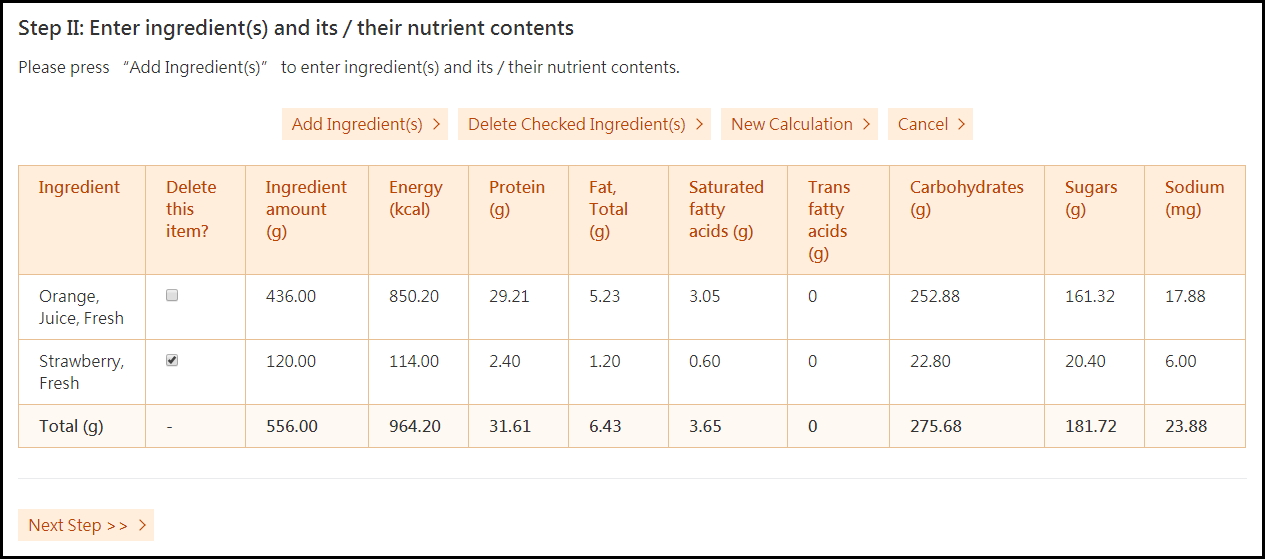Click the Cancel button
Viewport: 1265px width, 559px height.
pos(930,124)
